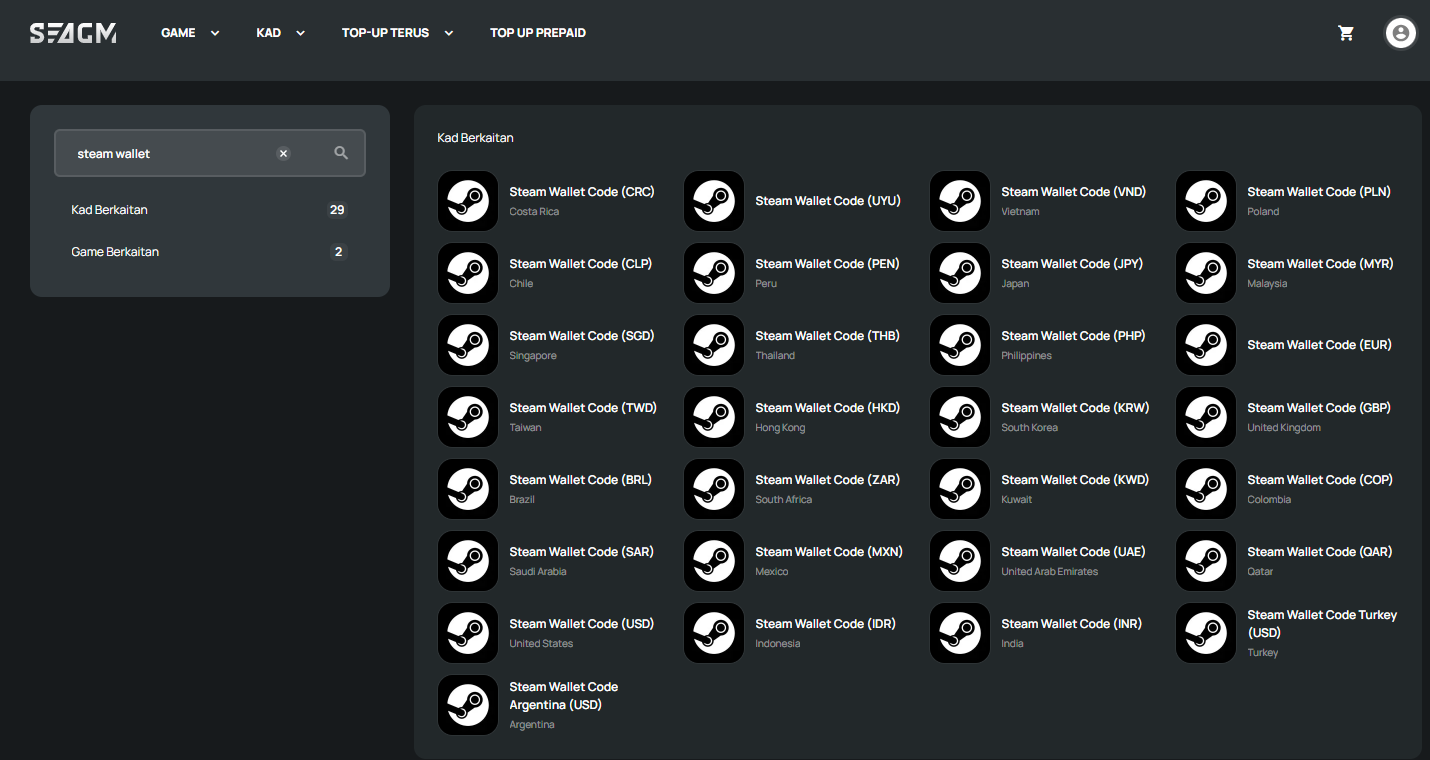Click the Steam icon for VND code

960,201
